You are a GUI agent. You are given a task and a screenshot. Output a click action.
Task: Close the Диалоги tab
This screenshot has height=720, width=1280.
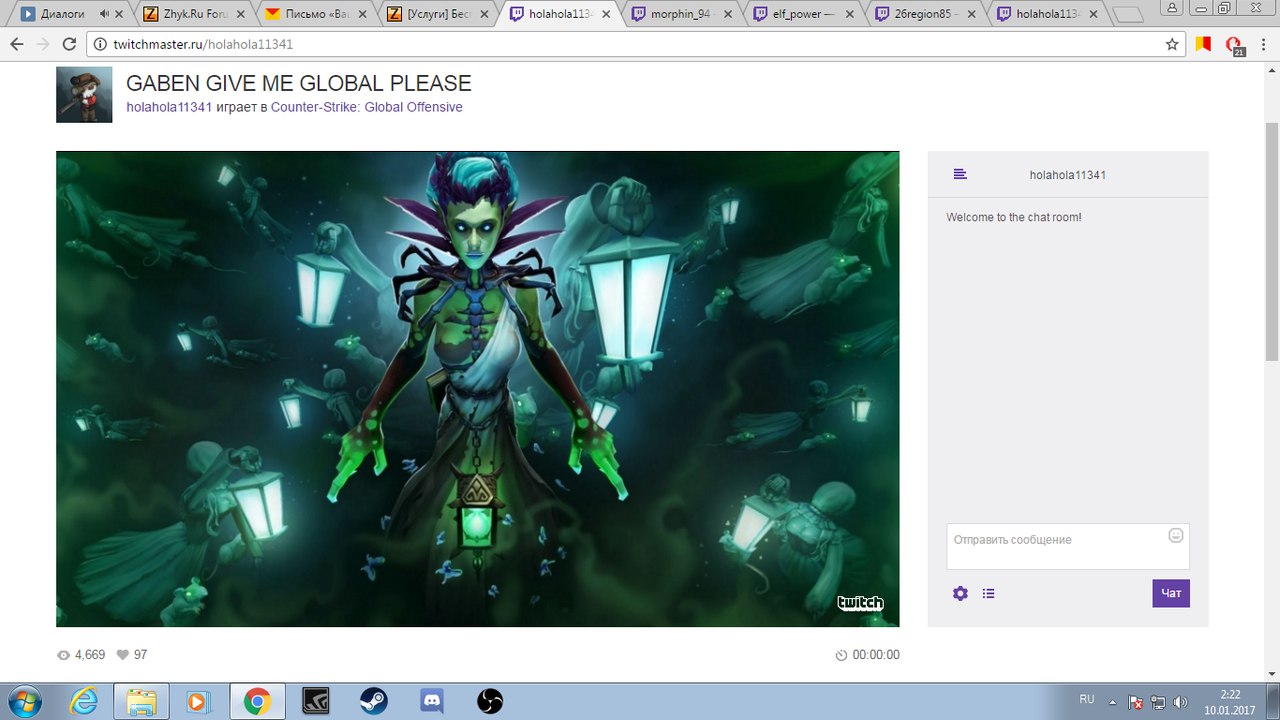(120, 14)
